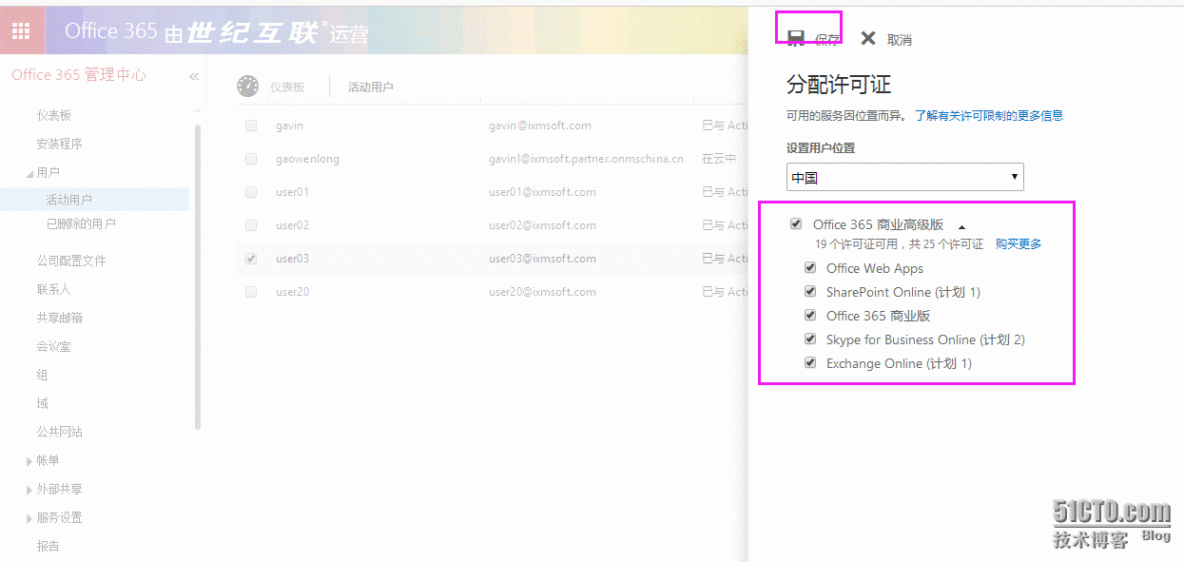Open 域 in the sidebar
Image resolution: width=1184 pixels, height=562 pixels.
point(42,404)
